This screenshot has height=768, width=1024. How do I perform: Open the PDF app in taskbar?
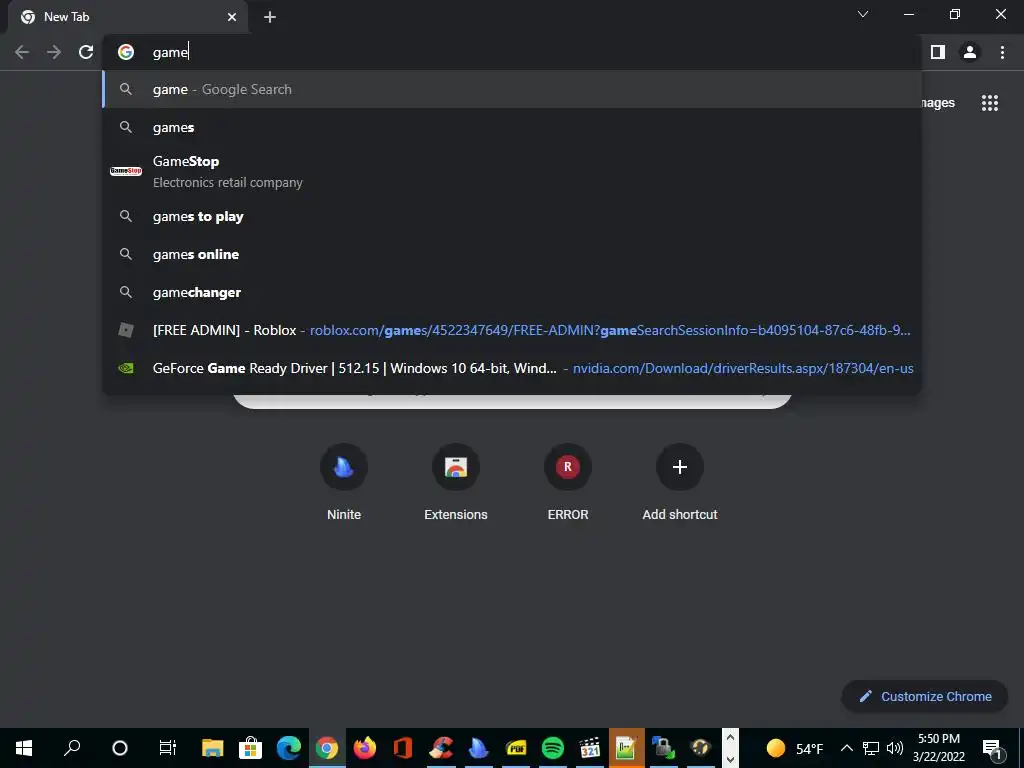click(x=516, y=748)
